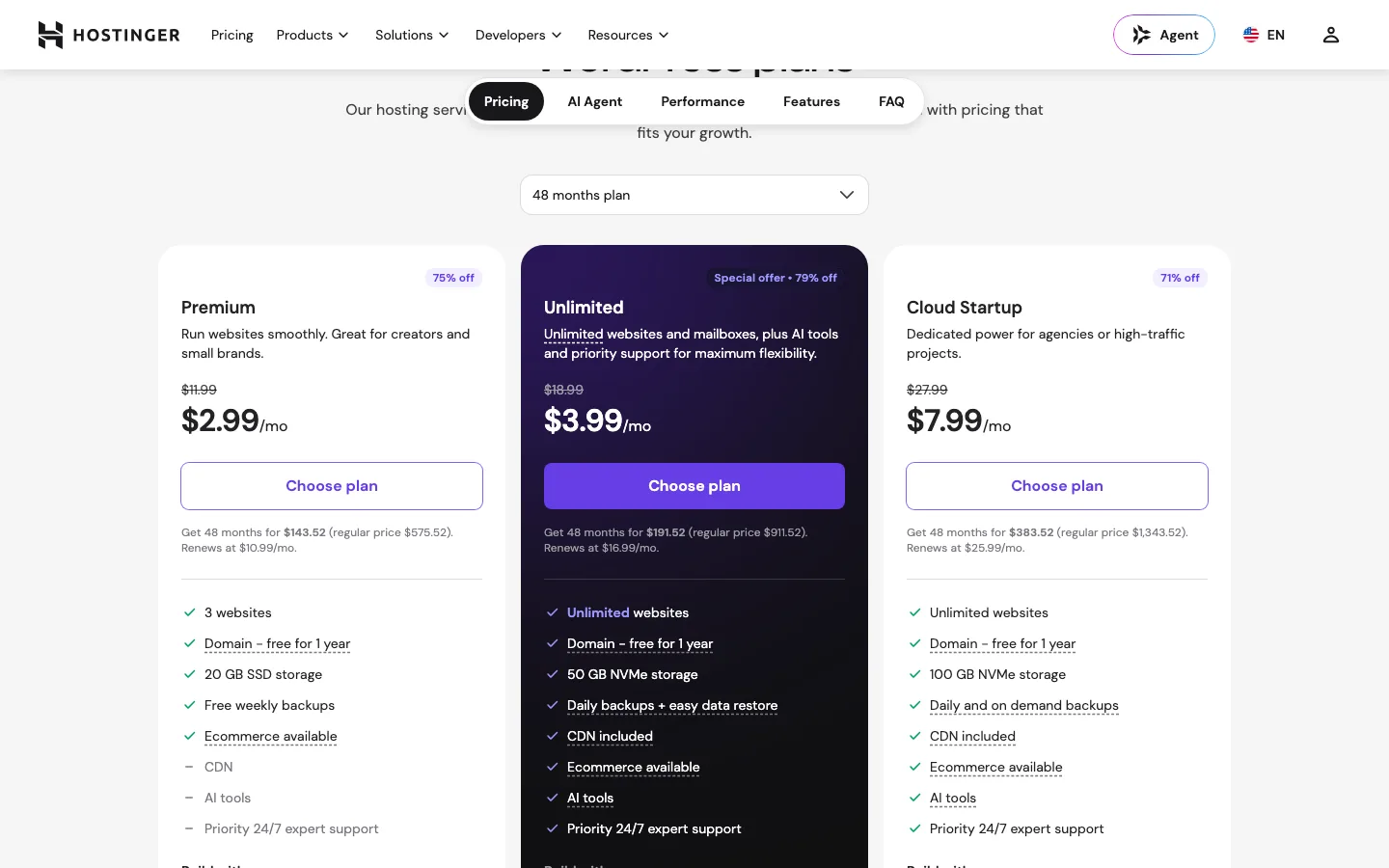Screen dimensions: 1389x868
Task: Click the 20 GB SSD storage text
Action: click(263, 674)
